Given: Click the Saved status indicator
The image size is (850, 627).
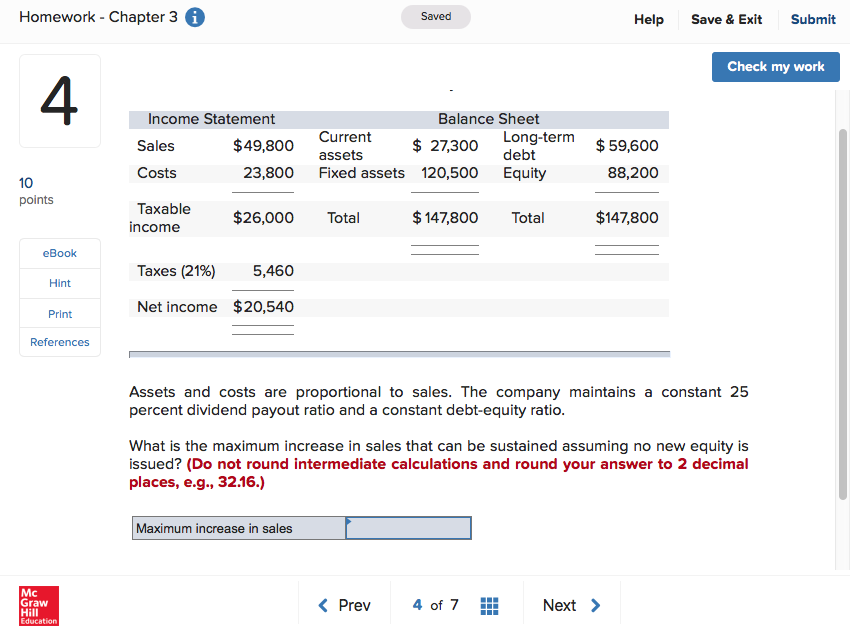Looking at the screenshot, I should [x=435, y=17].
